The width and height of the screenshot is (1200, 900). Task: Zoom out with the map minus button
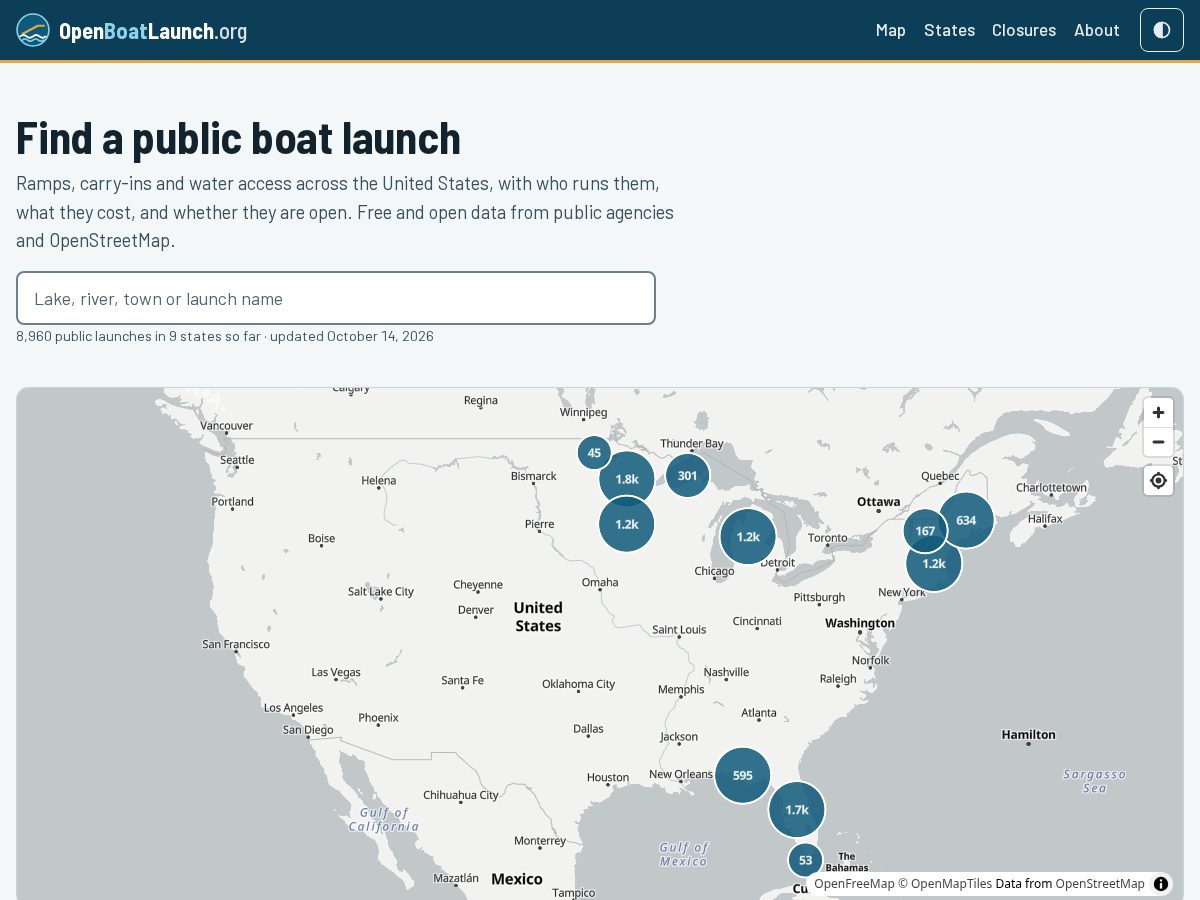point(1158,442)
